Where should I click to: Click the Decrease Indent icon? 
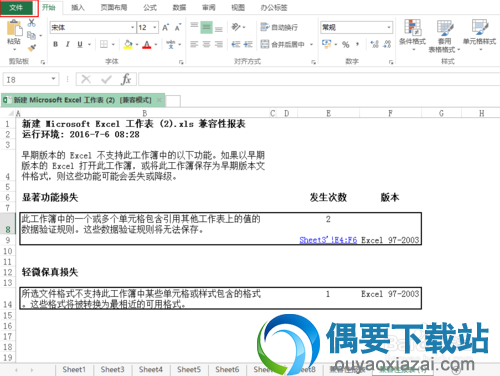pyautogui.click(x=236, y=44)
